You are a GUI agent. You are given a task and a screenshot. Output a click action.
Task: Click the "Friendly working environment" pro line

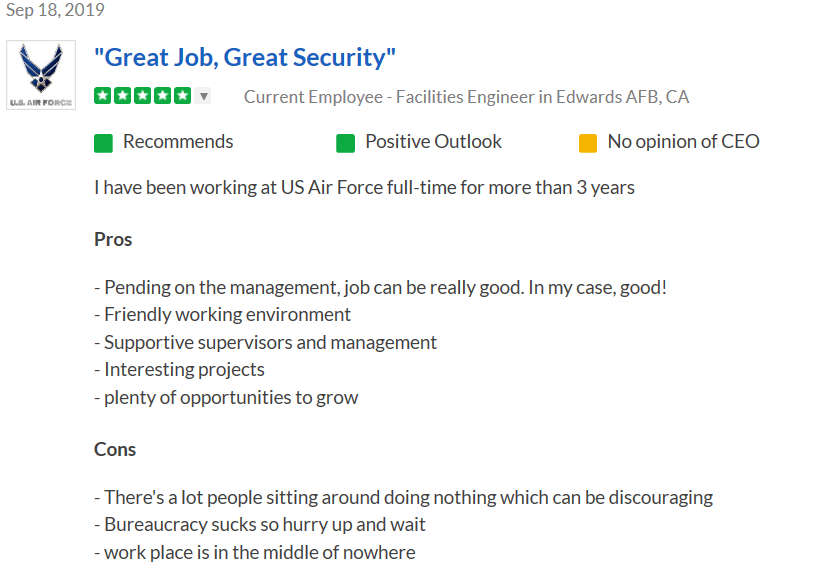tap(227, 315)
